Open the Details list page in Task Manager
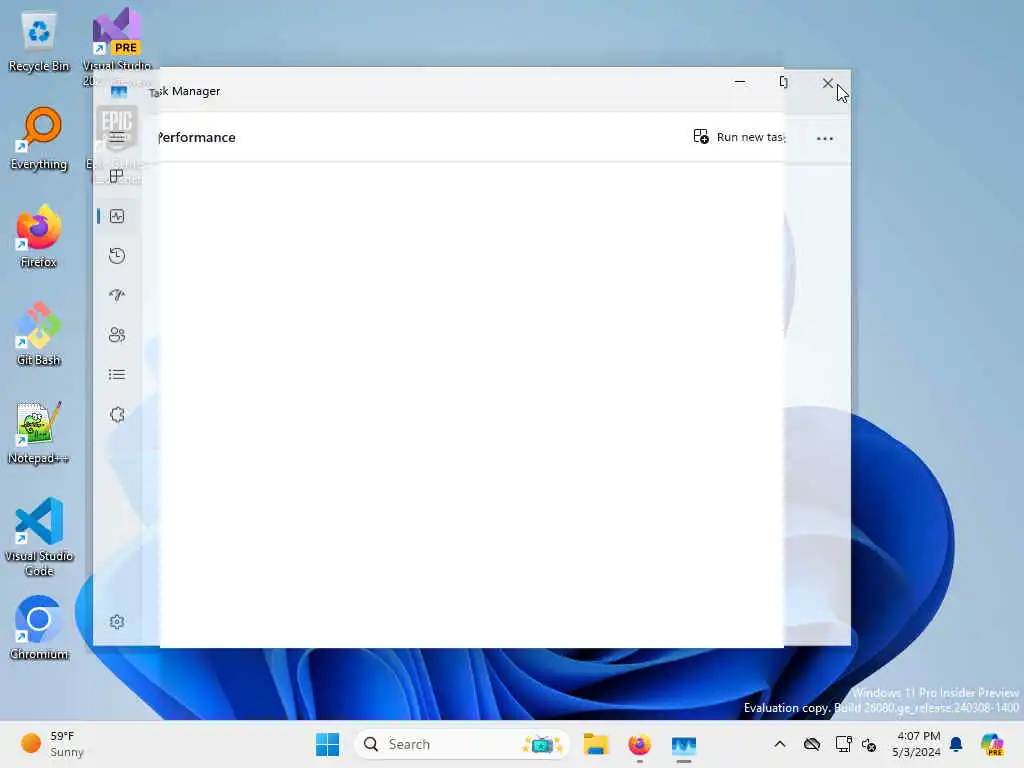This screenshot has width=1024, height=768. pos(117,375)
